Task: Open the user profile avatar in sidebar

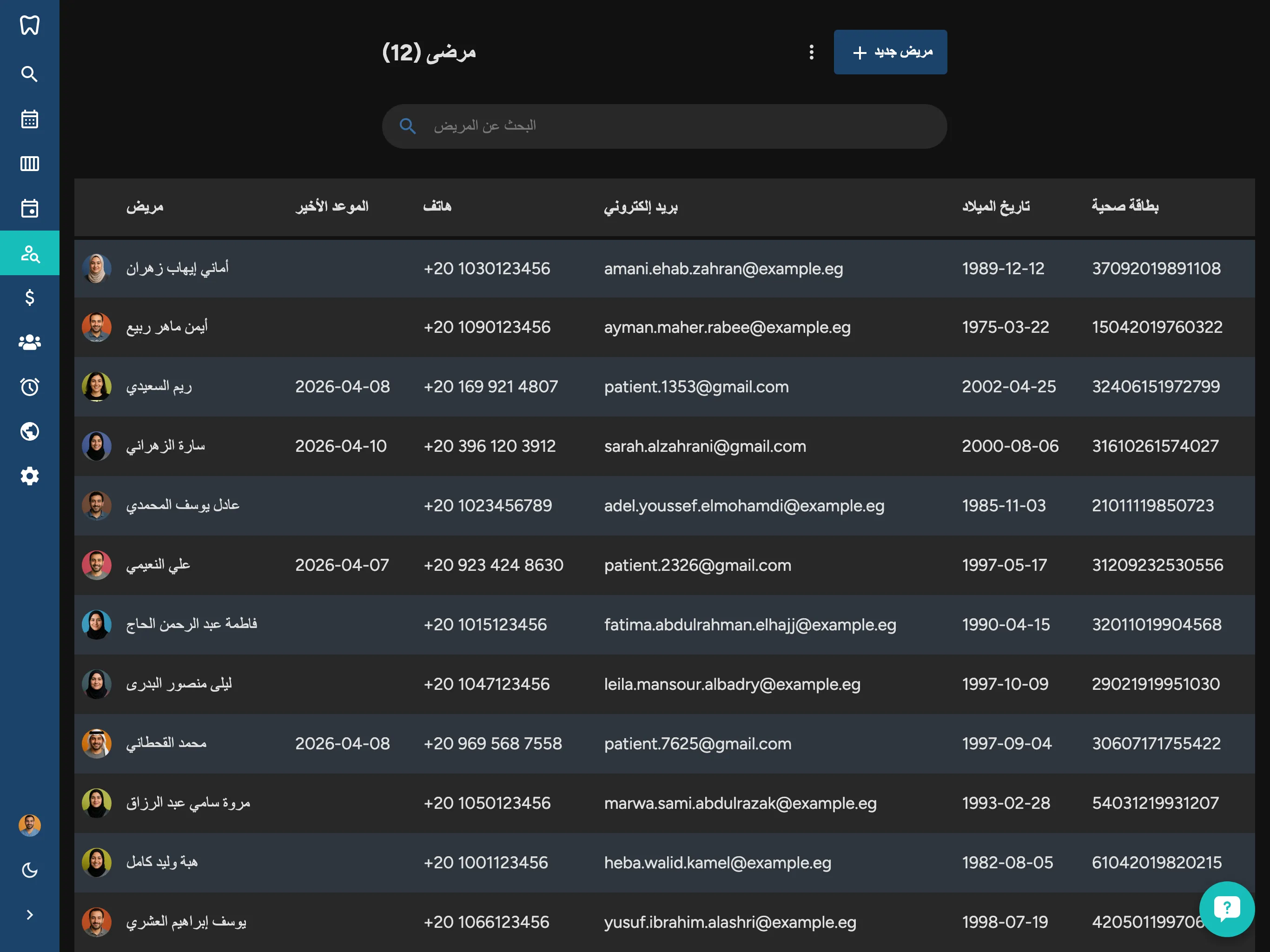Action: [x=29, y=825]
